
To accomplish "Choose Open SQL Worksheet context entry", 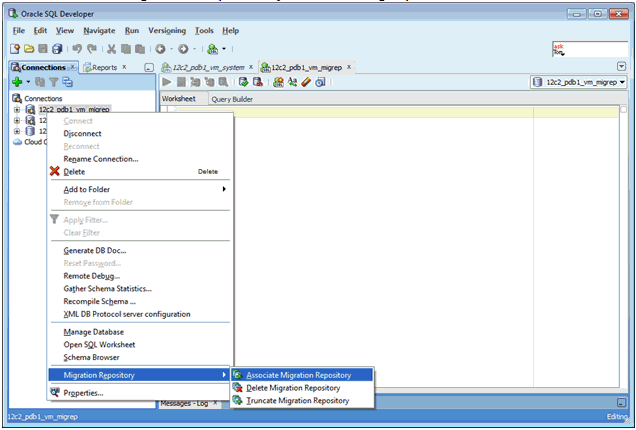I will 140,345.
